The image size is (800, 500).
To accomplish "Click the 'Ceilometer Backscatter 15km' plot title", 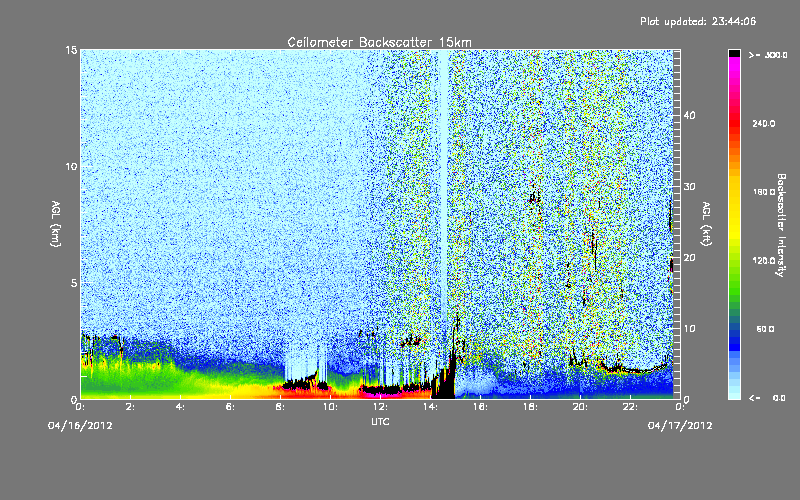I will pyautogui.click(x=379, y=42).
